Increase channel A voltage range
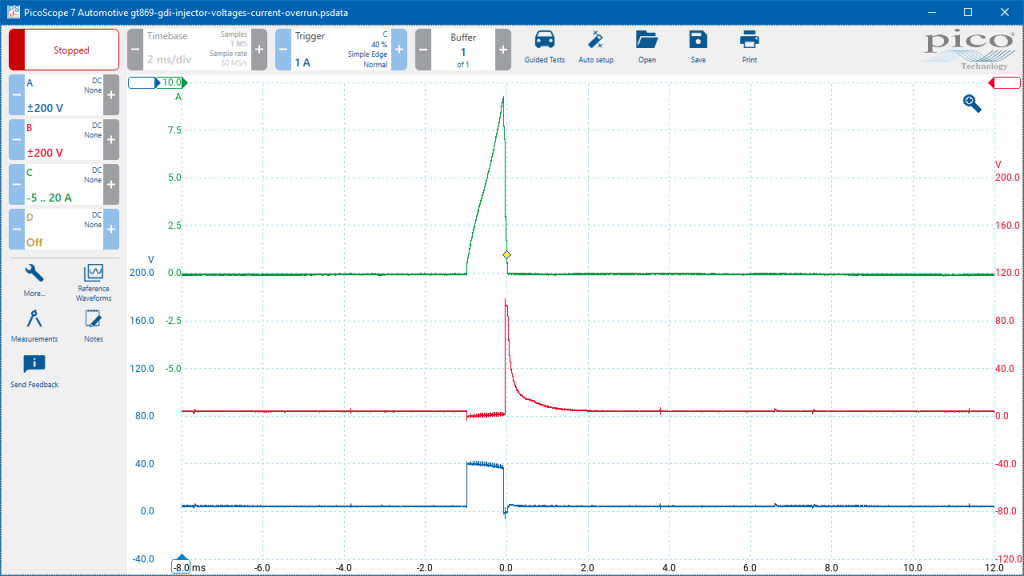This screenshot has width=1024, height=576. coord(111,95)
